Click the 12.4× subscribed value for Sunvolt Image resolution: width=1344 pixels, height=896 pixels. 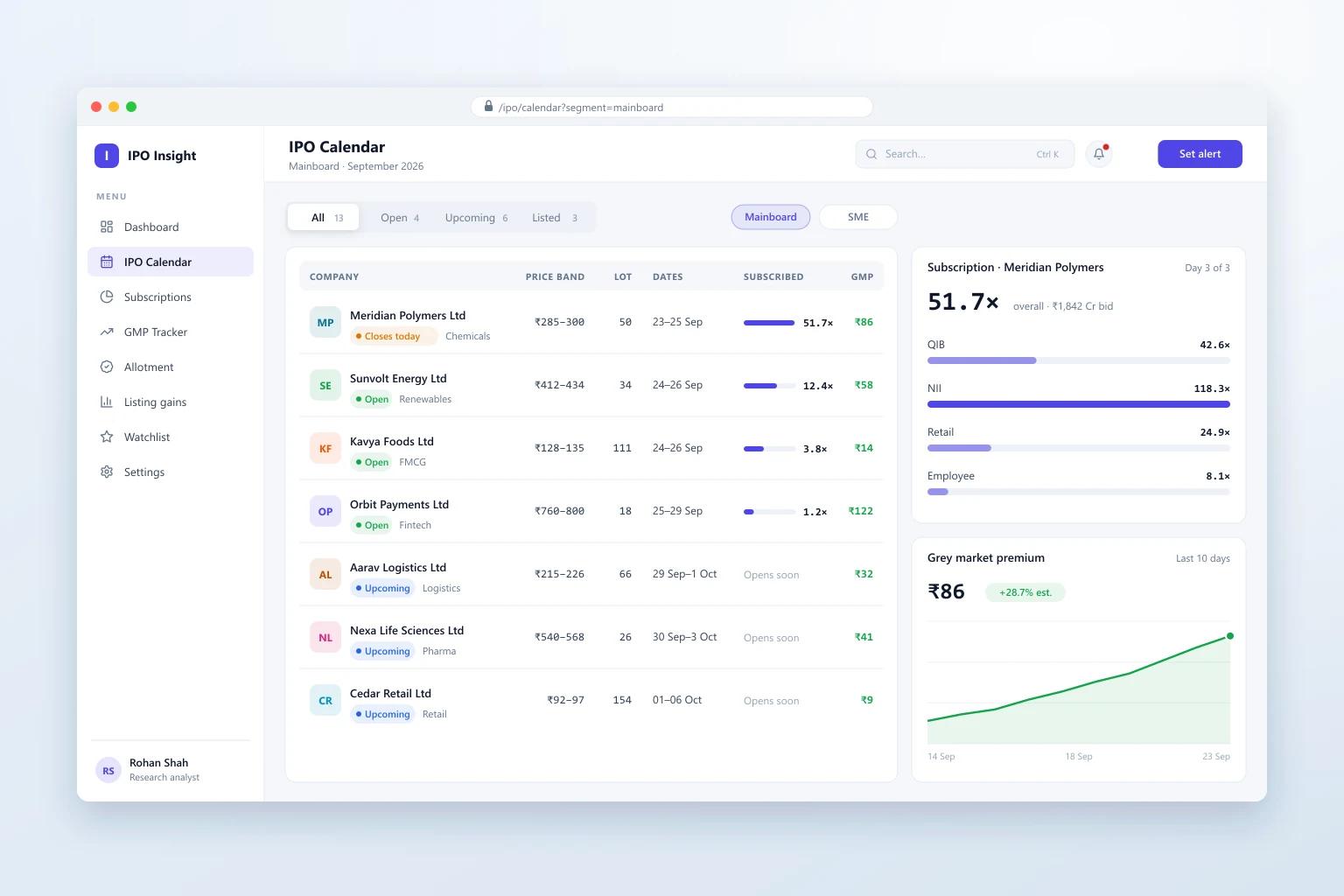tap(818, 386)
